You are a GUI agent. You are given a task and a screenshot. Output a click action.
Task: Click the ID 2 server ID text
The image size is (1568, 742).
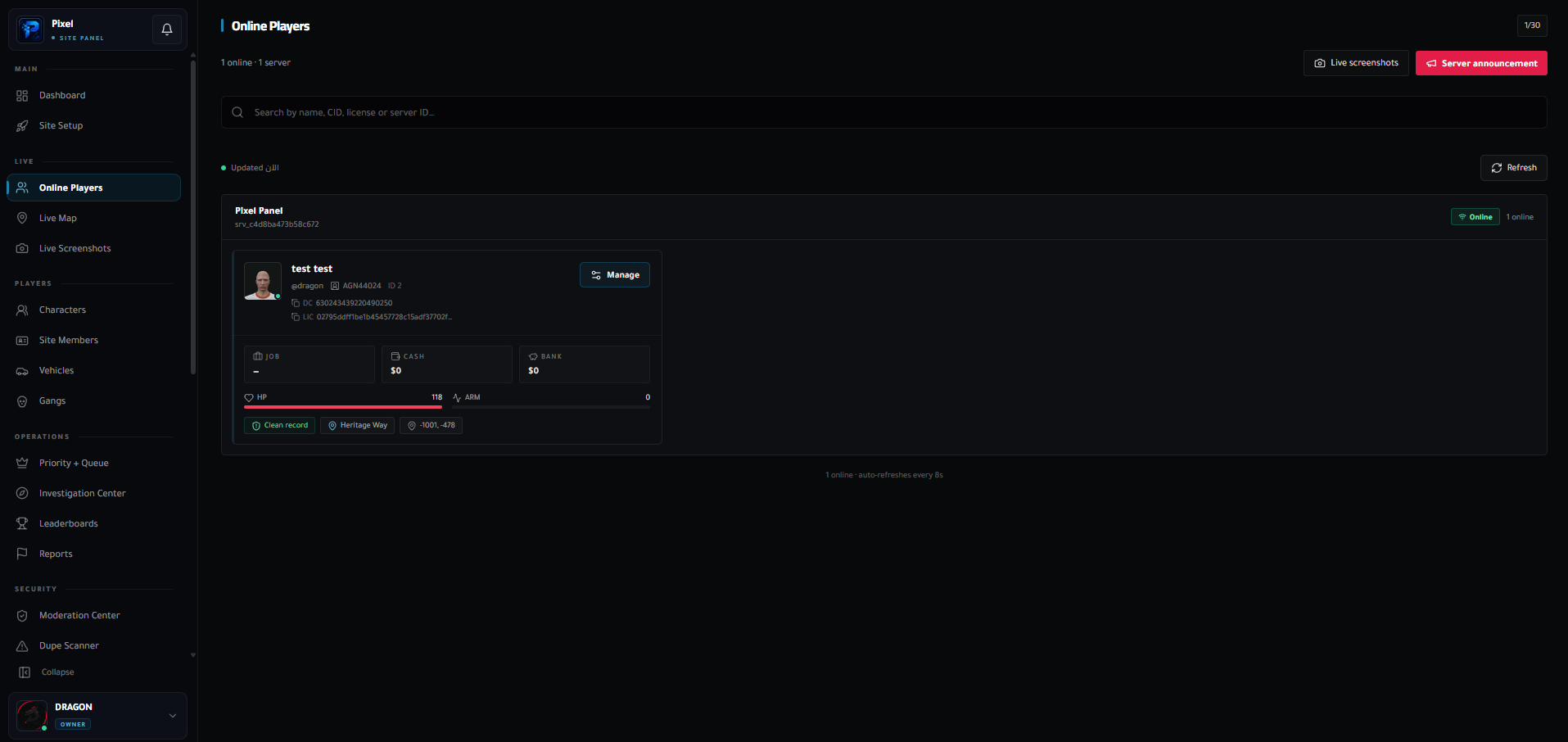point(395,286)
